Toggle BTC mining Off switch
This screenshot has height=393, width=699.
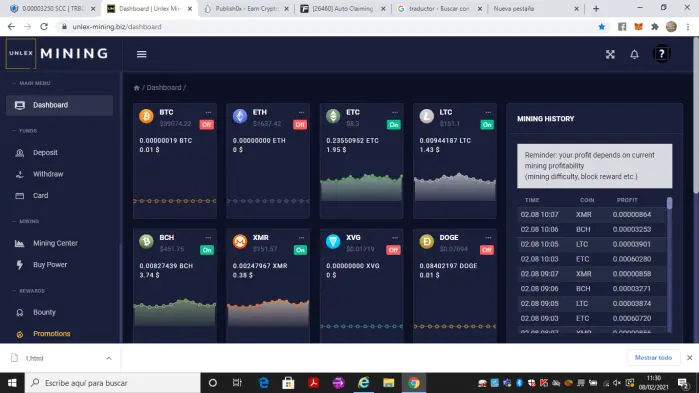(206, 125)
